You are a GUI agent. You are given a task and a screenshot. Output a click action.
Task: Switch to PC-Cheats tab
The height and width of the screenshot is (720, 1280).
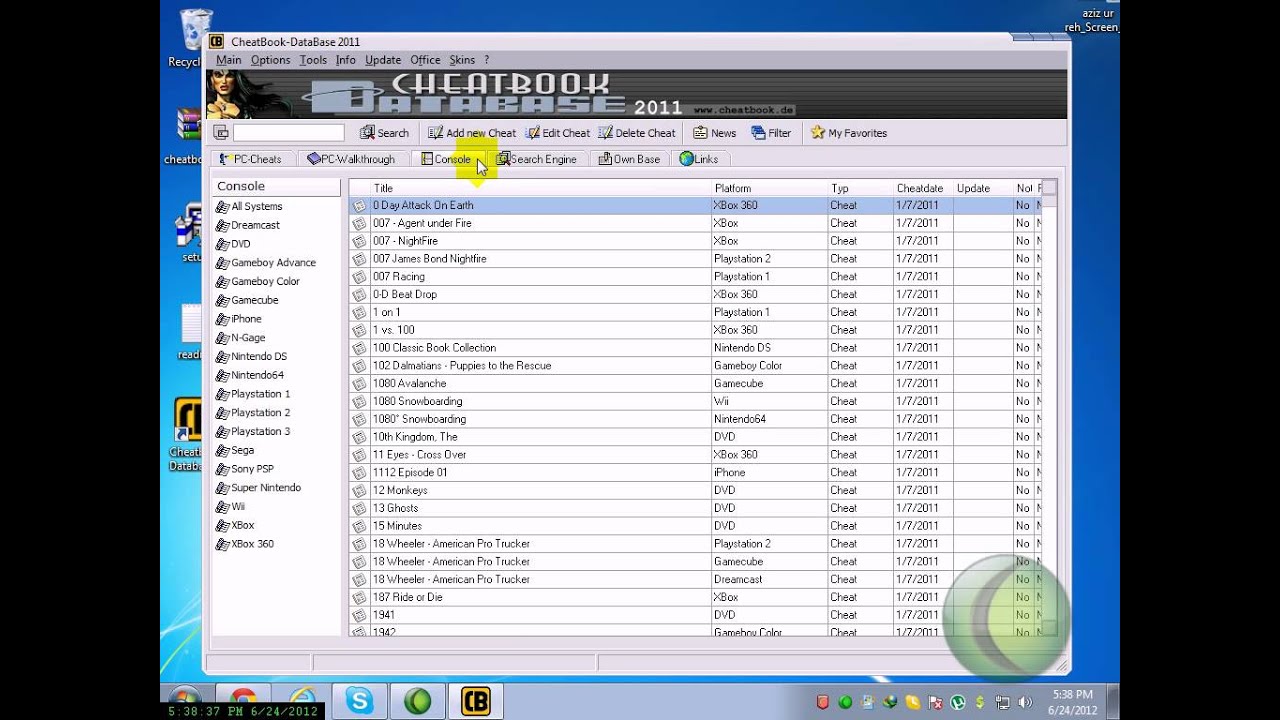(250, 159)
